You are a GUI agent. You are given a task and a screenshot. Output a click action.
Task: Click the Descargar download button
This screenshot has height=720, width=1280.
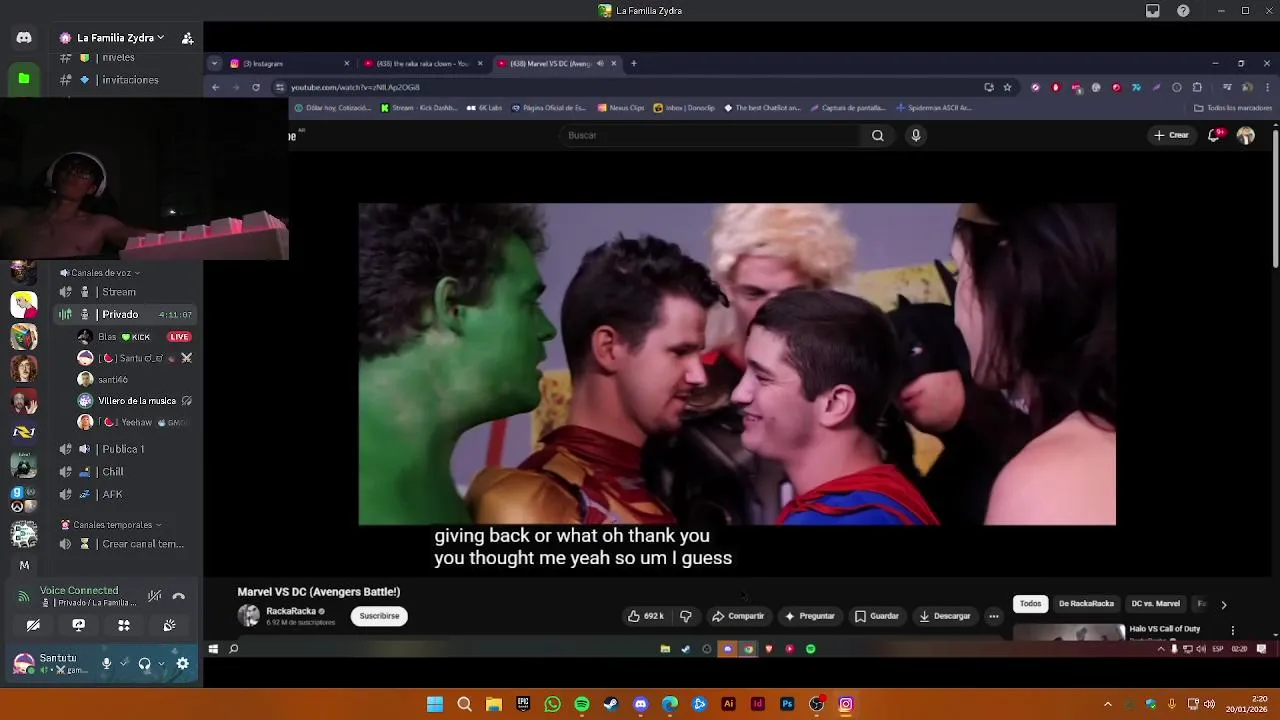(x=944, y=616)
